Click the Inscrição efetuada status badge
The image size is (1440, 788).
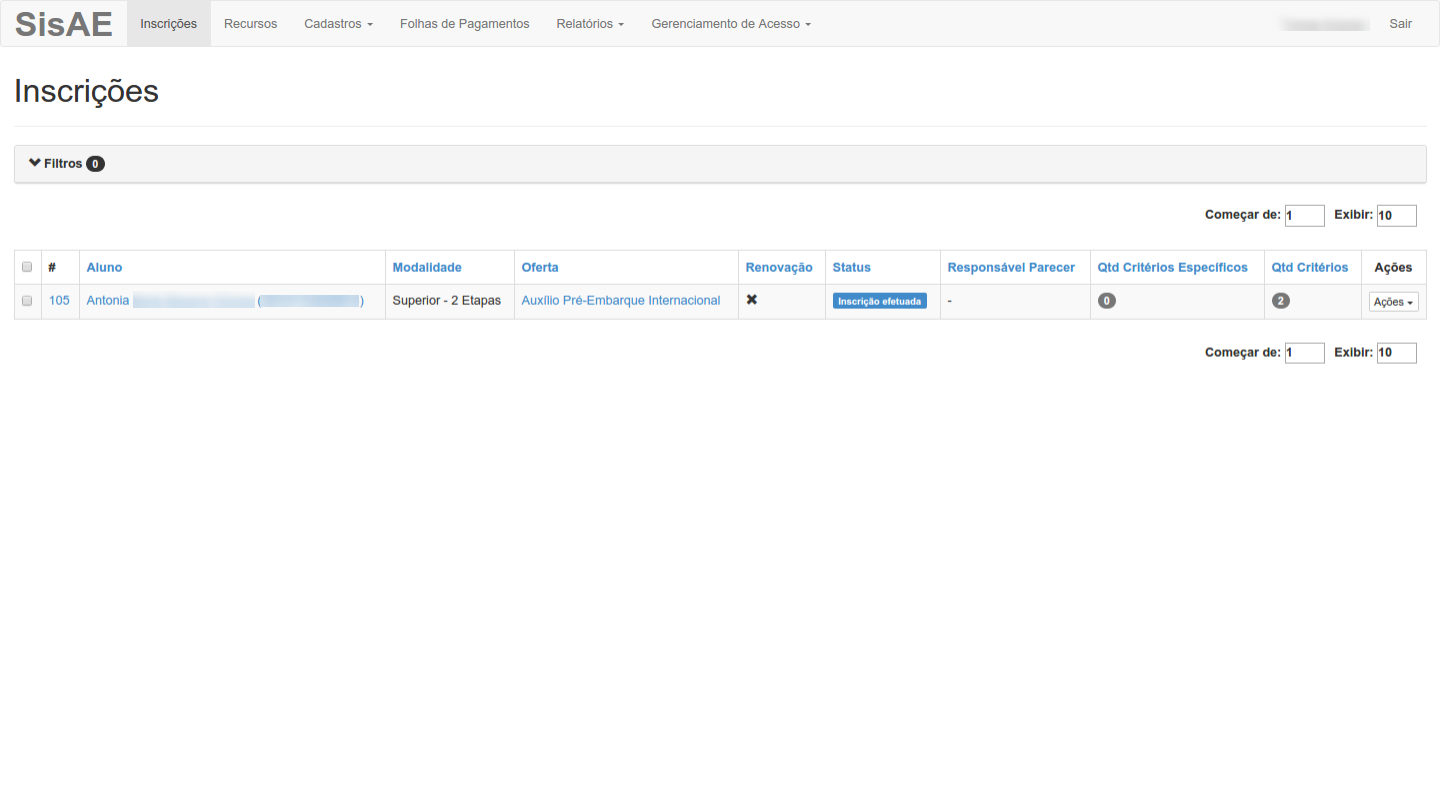pos(880,301)
